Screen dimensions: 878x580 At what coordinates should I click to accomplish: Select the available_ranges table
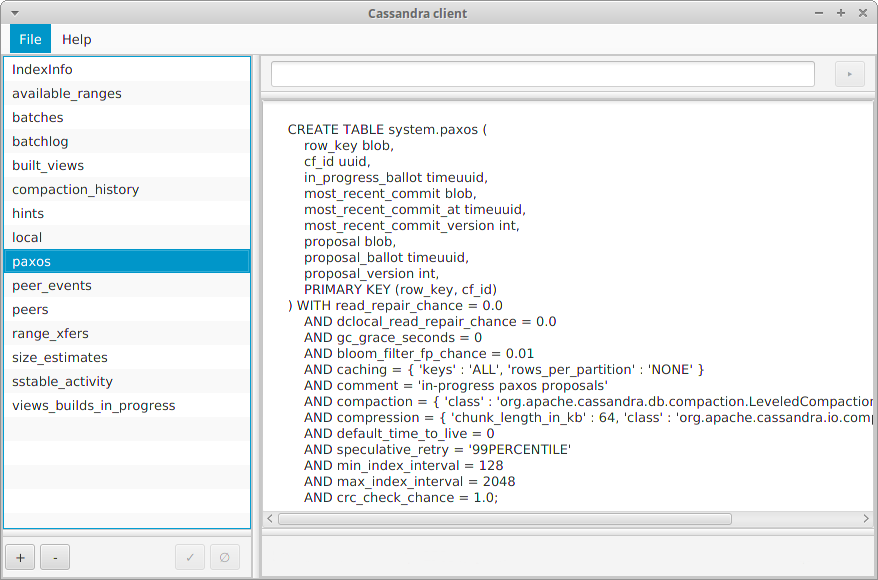pos(127,93)
